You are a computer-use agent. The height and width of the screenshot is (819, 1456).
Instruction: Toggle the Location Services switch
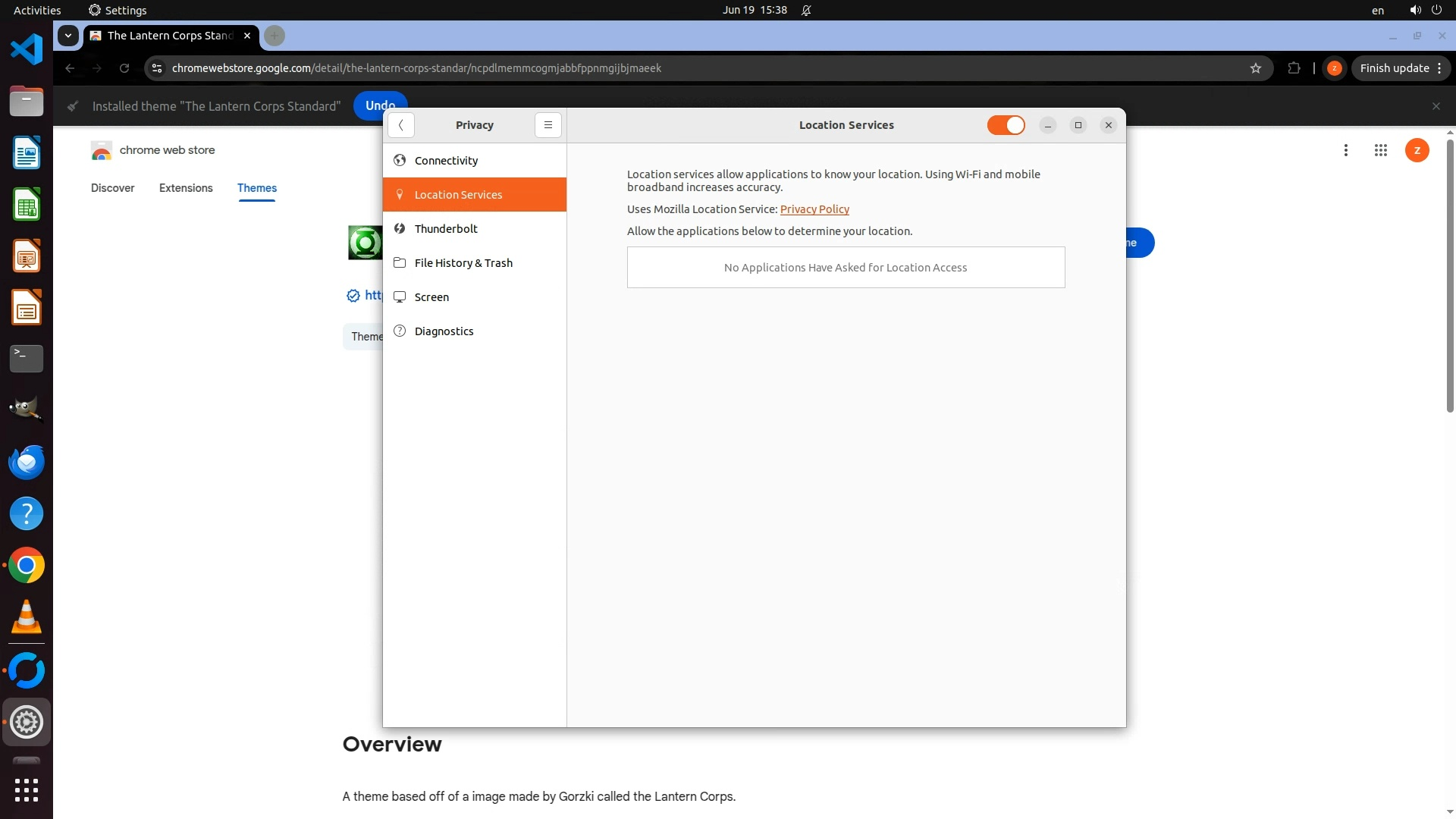pos(1006,125)
